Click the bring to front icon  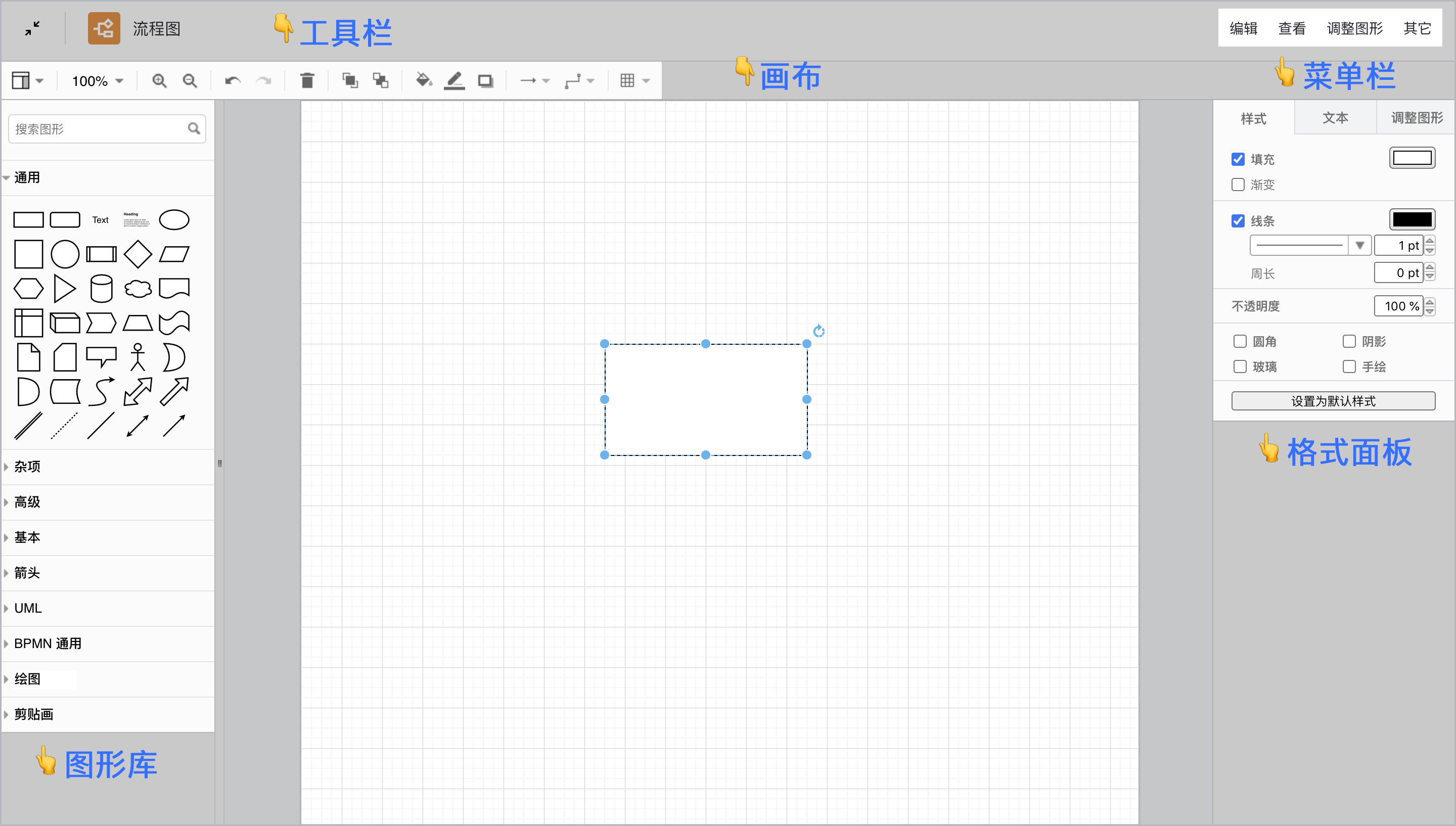point(350,81)
